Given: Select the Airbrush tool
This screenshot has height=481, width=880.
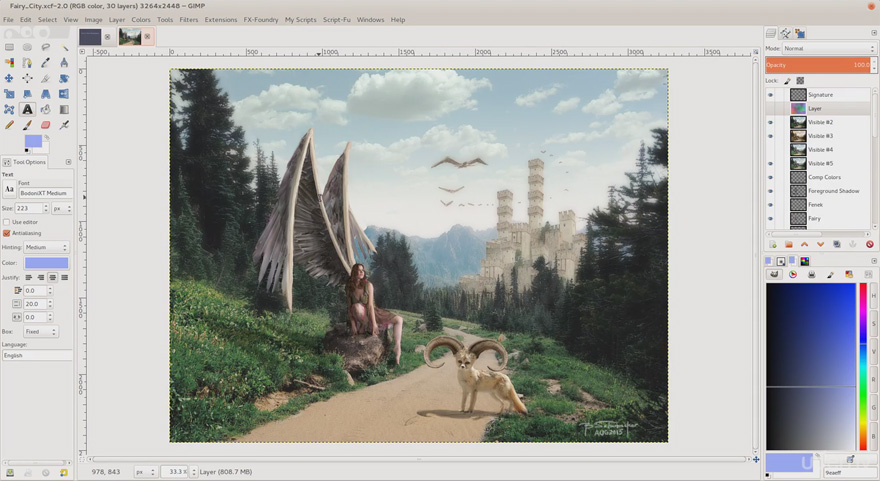Looking at the screenshot, I should [64, 125].
